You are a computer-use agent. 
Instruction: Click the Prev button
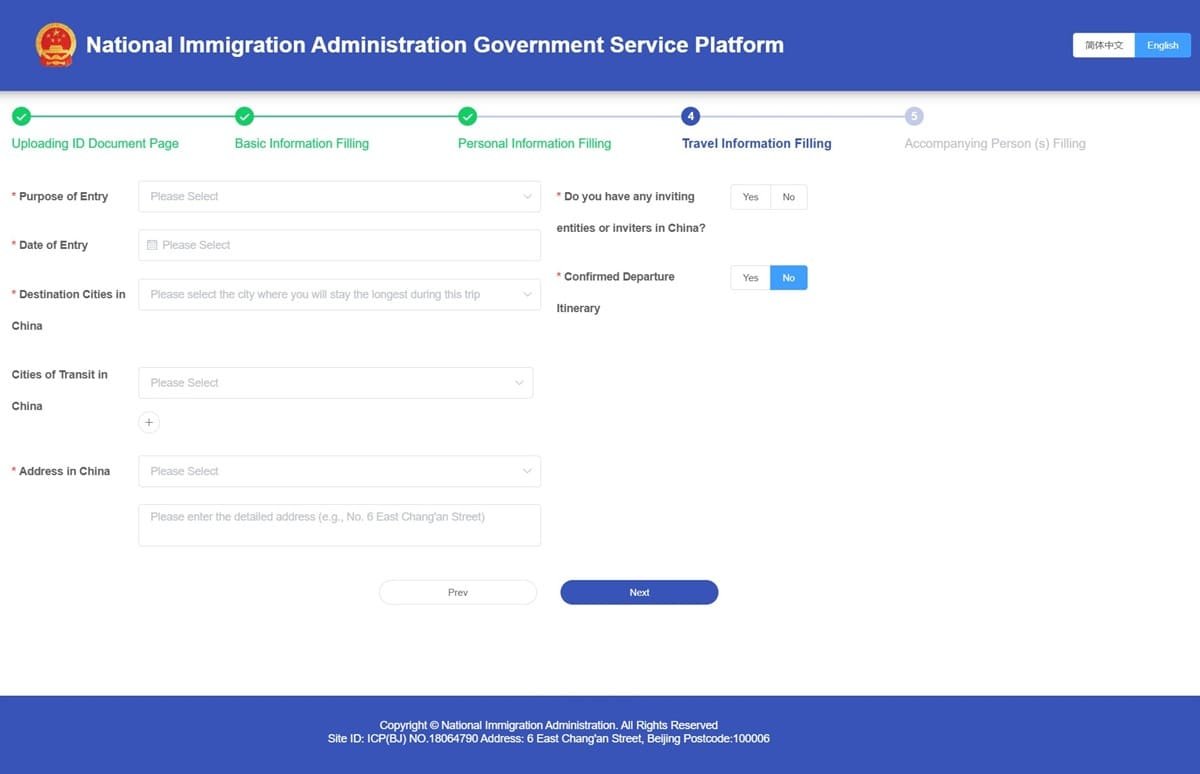pyautogui.click(x=457, y=592)
